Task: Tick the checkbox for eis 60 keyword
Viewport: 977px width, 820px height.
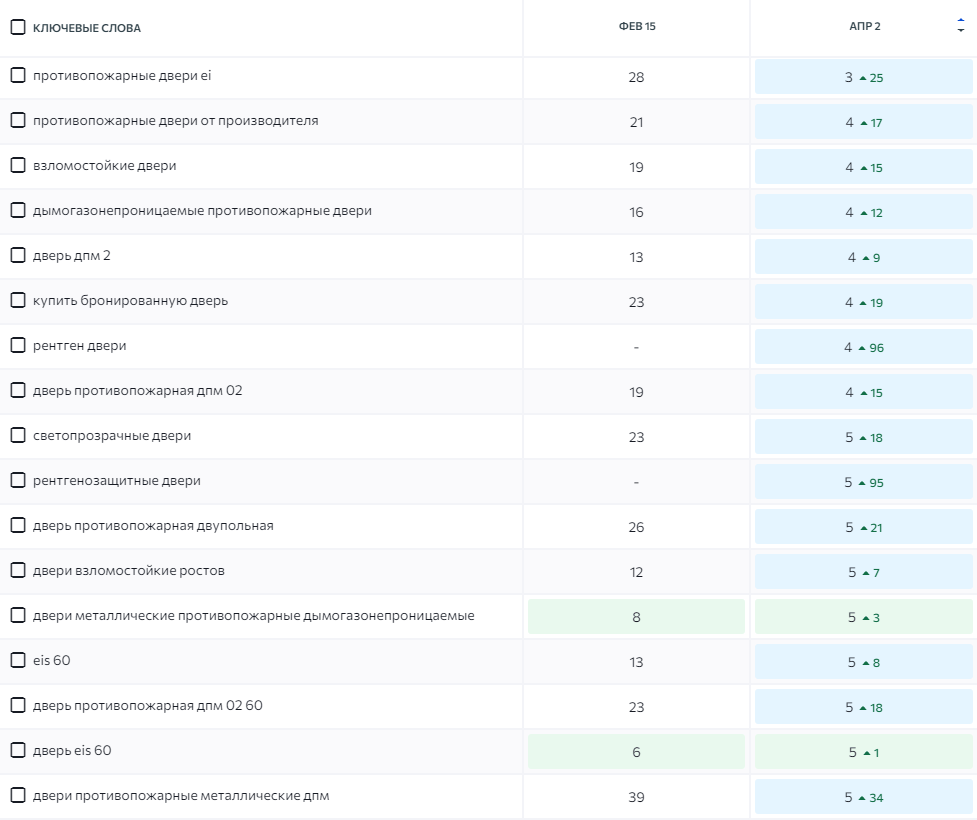Action: tap(18, 660)
